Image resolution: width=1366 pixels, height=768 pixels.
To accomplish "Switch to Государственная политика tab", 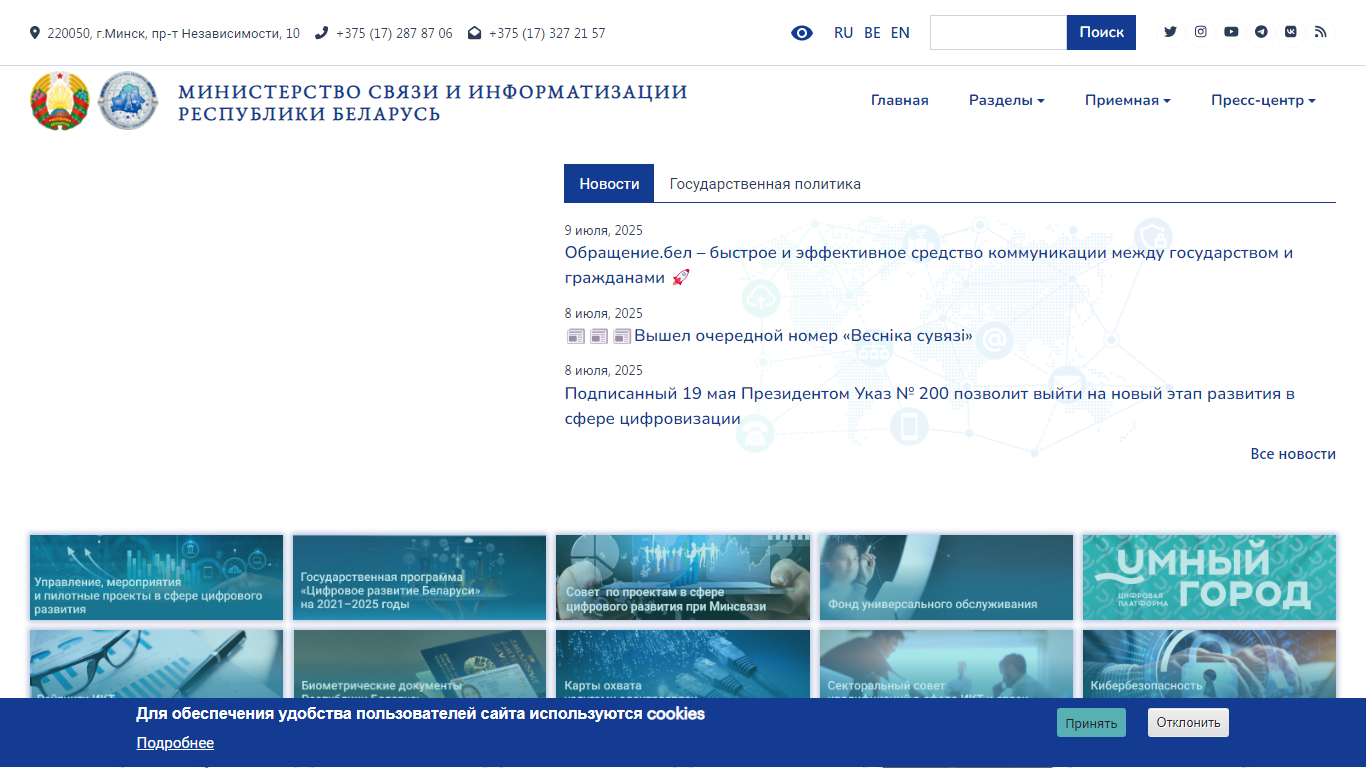I will 765,184.
